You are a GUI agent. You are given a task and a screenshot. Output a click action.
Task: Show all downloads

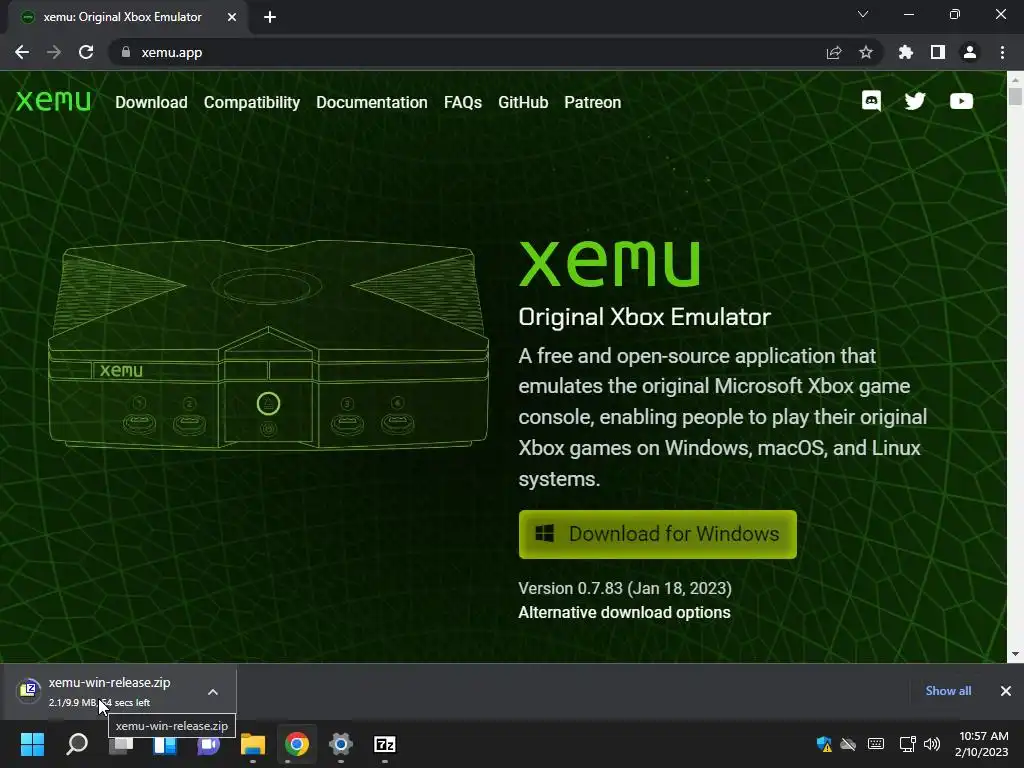[948, 691]
